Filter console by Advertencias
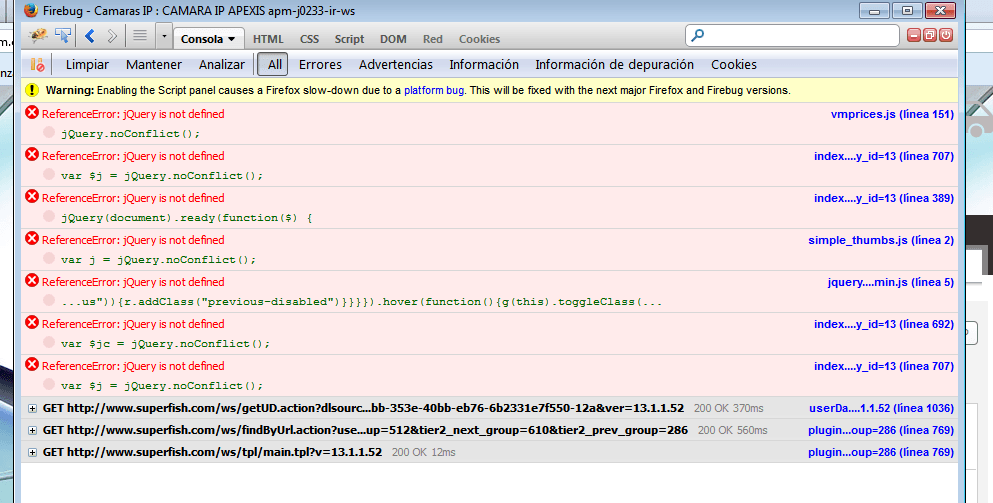 [x=396, y=65]
